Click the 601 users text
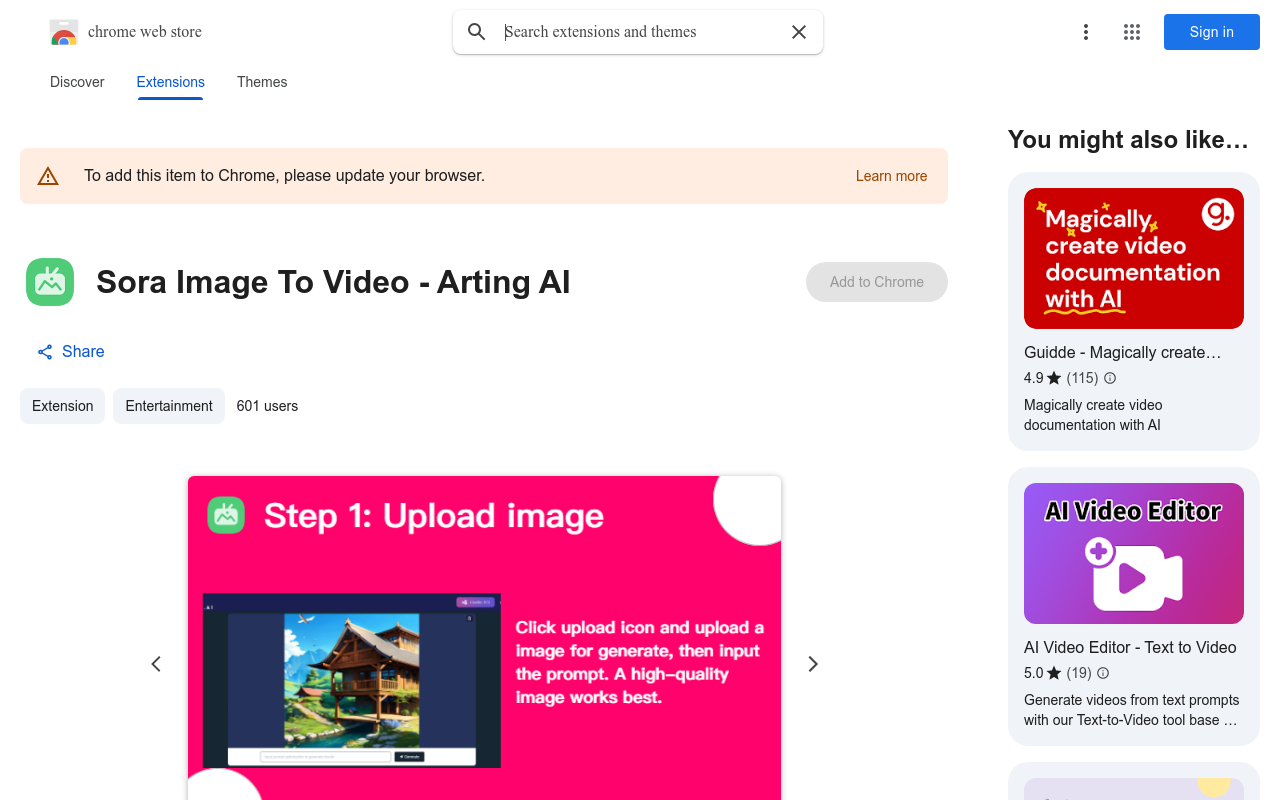Viewport: 1280px width, 800px height. tap(267, 406)
